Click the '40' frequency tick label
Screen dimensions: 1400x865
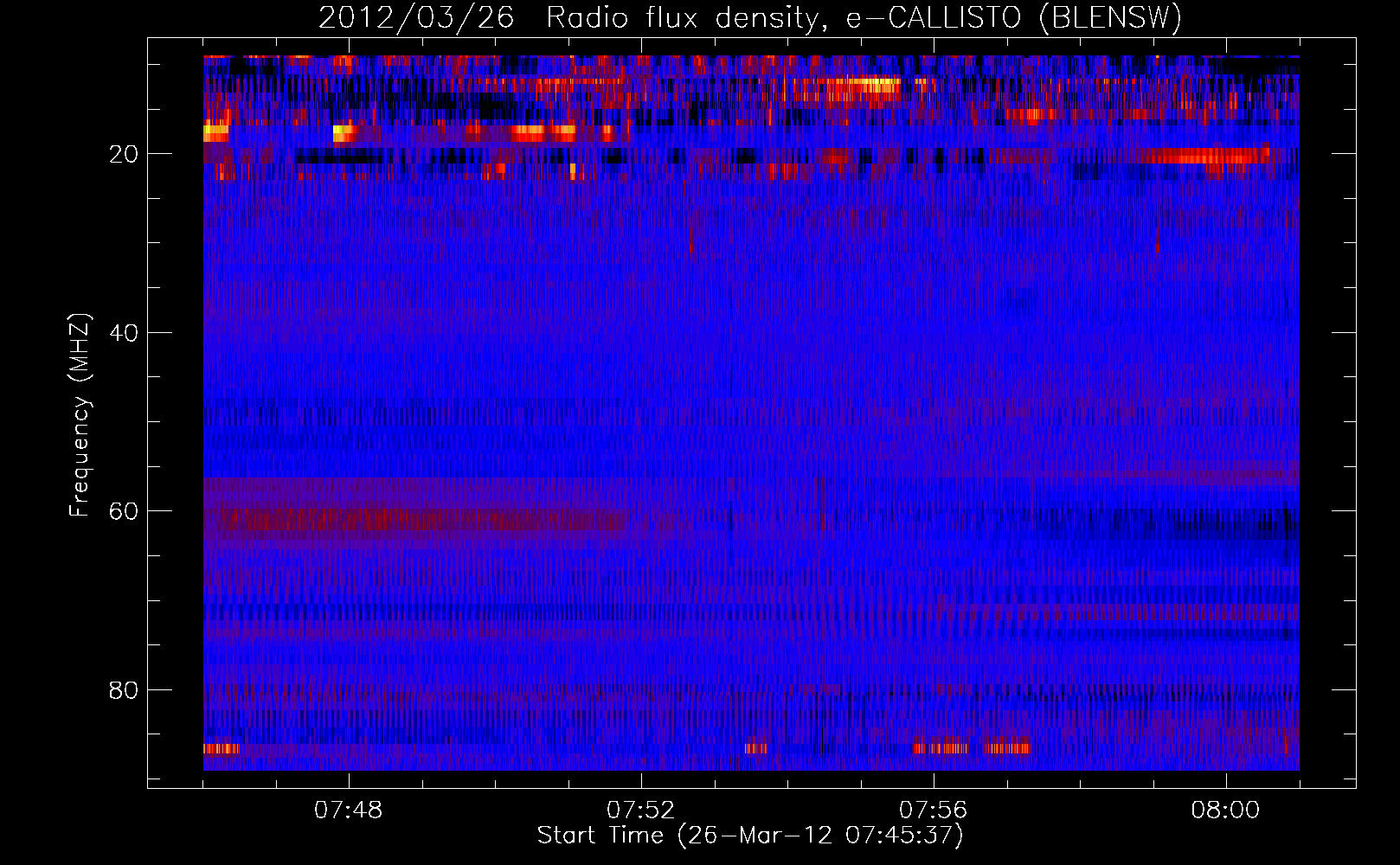[x=125, y=333]
